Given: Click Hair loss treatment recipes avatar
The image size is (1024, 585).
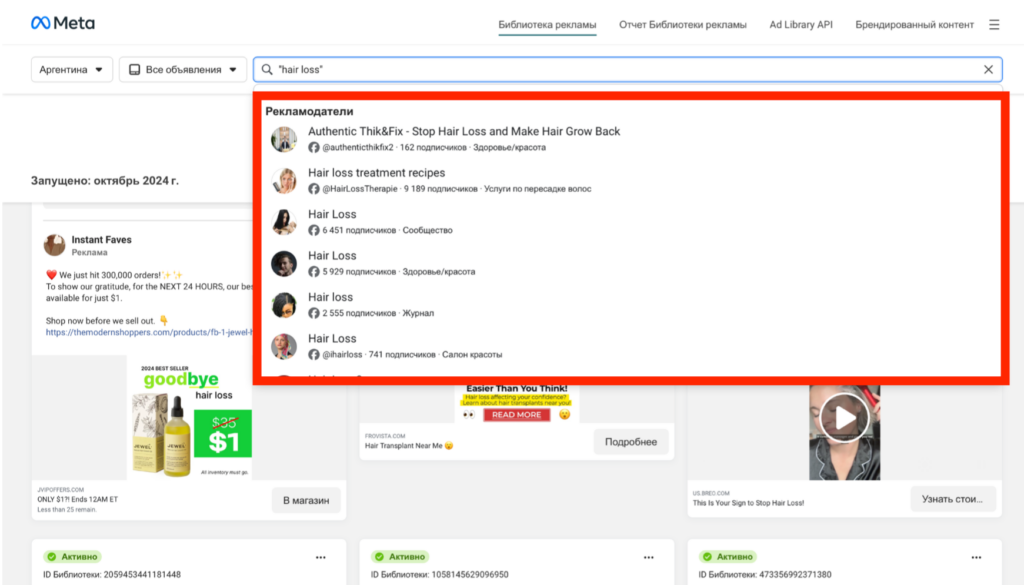Looking at the screenshot, I should tap(284, 181).
